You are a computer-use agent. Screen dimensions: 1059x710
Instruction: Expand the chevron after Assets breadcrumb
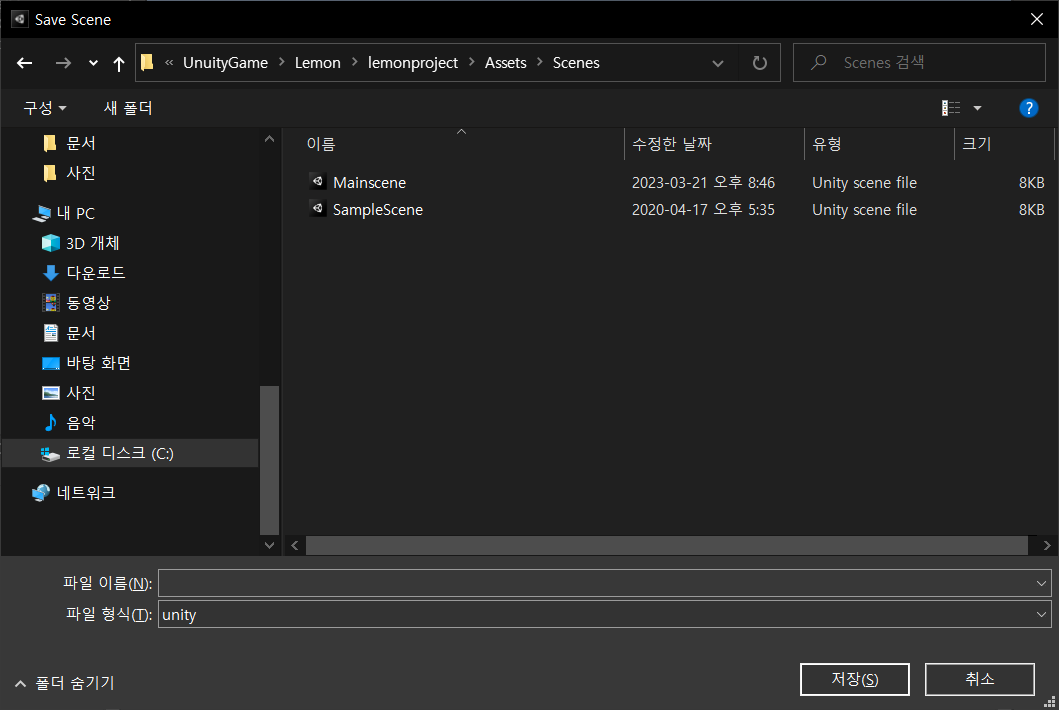coord(540,62)
